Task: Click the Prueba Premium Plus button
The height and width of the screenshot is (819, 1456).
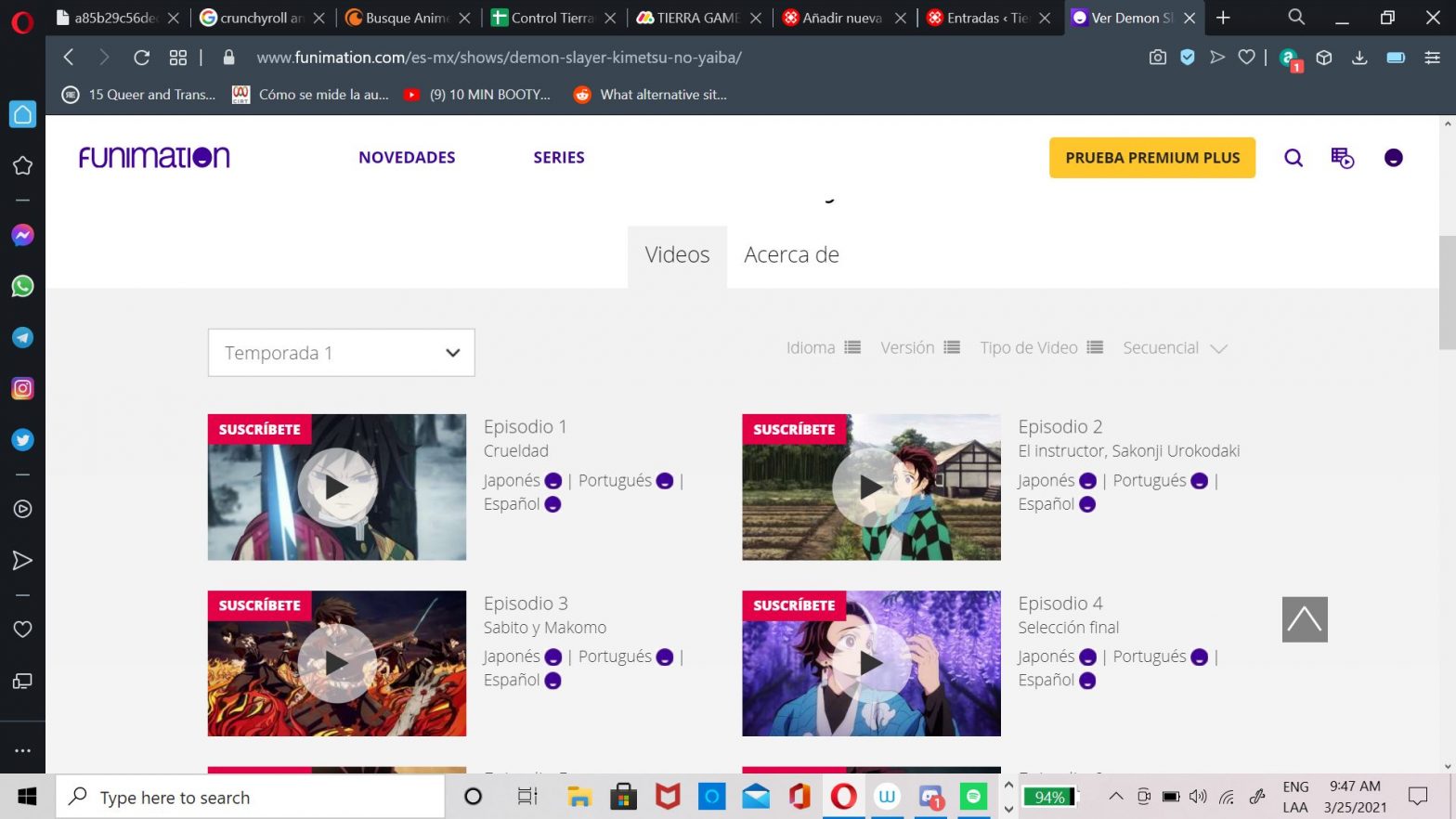Action: 1151,158
